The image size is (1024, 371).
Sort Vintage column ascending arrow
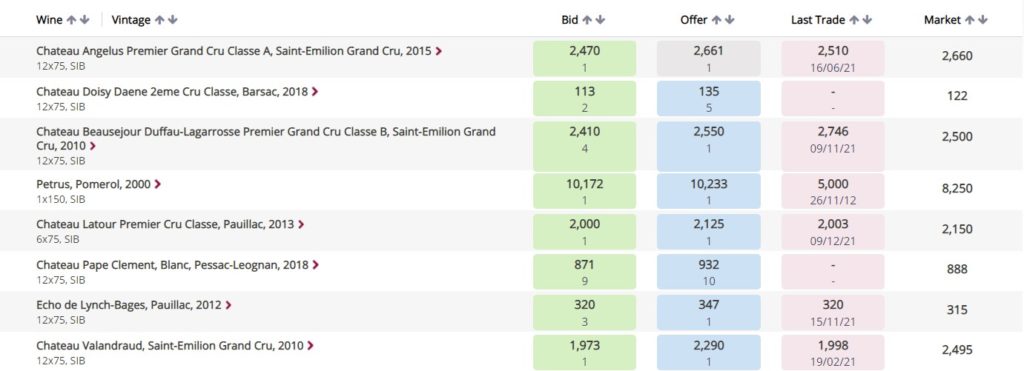pos(159,20)
